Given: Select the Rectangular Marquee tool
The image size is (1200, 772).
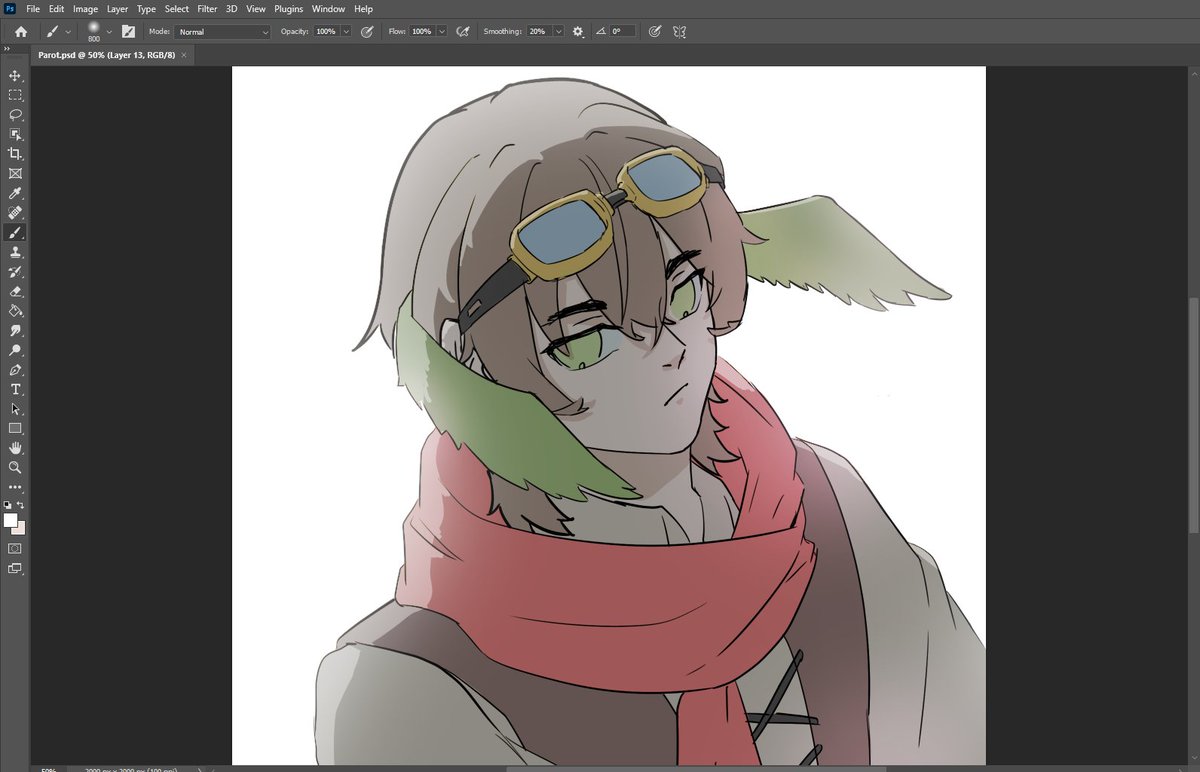Looking at the screenshot, I should [15, 95].
